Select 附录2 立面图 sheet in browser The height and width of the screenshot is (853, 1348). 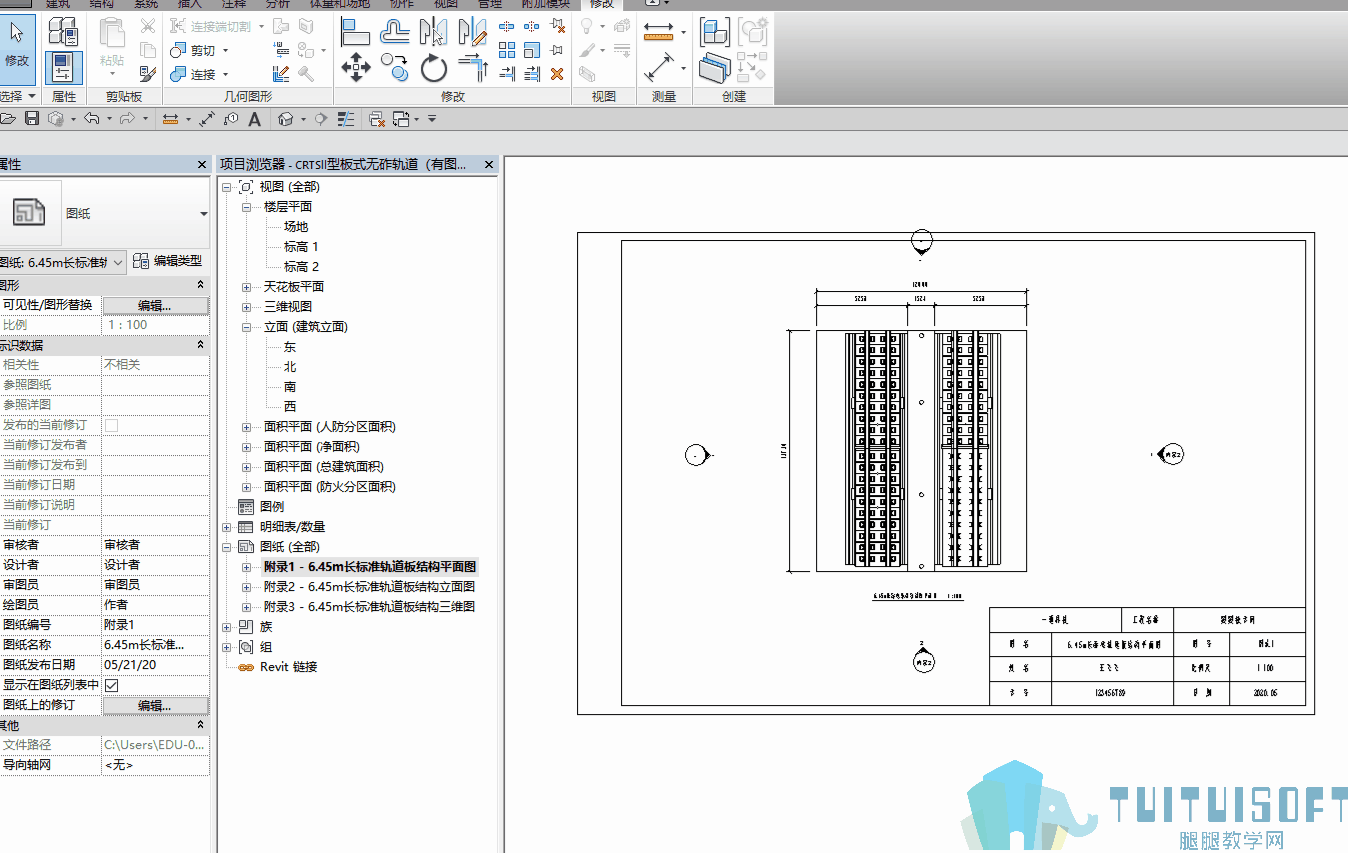[369, 587]
